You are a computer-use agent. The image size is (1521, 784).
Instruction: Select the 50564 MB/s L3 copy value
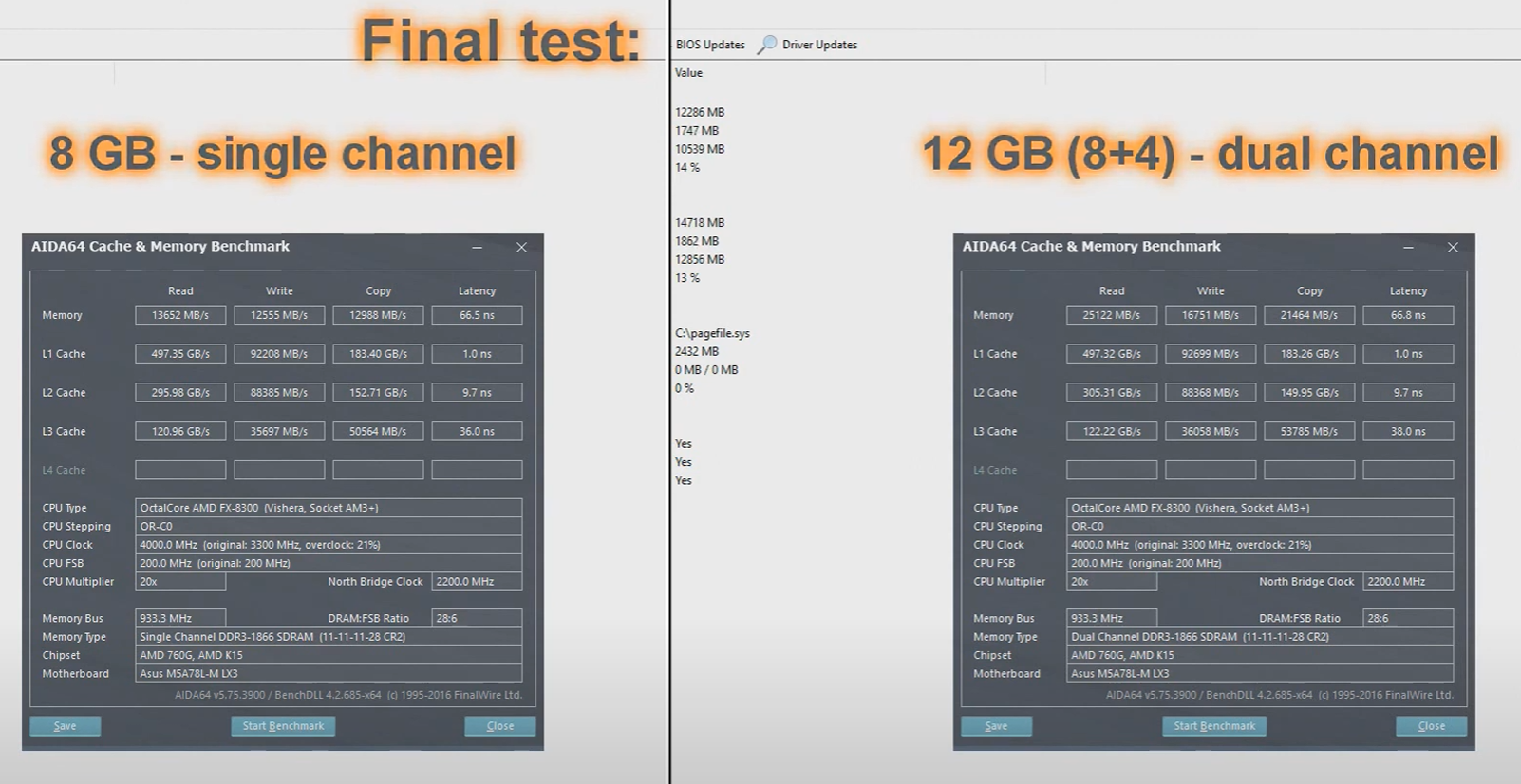click(x=378, y=432)
